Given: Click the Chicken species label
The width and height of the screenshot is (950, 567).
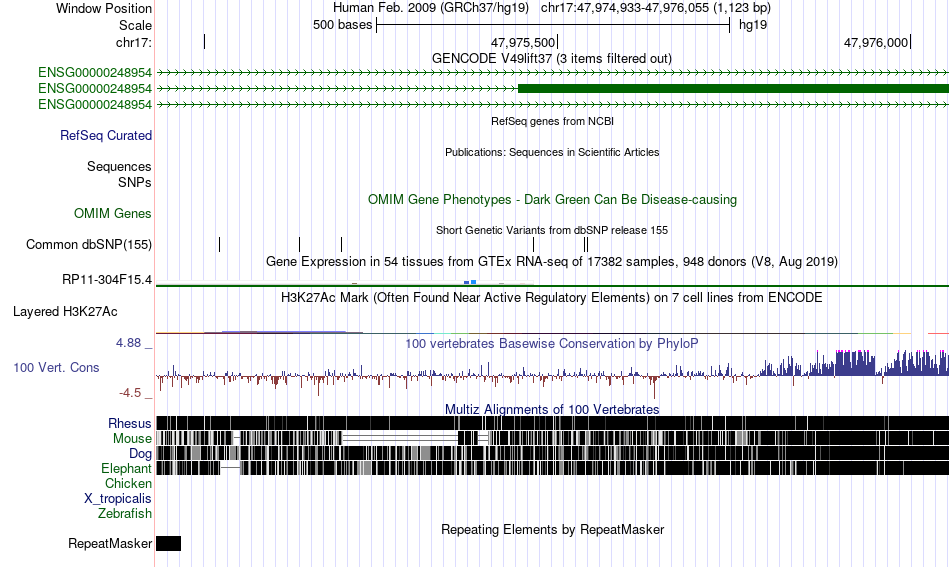Looking at the screenshot, I should tap(128, 483).
